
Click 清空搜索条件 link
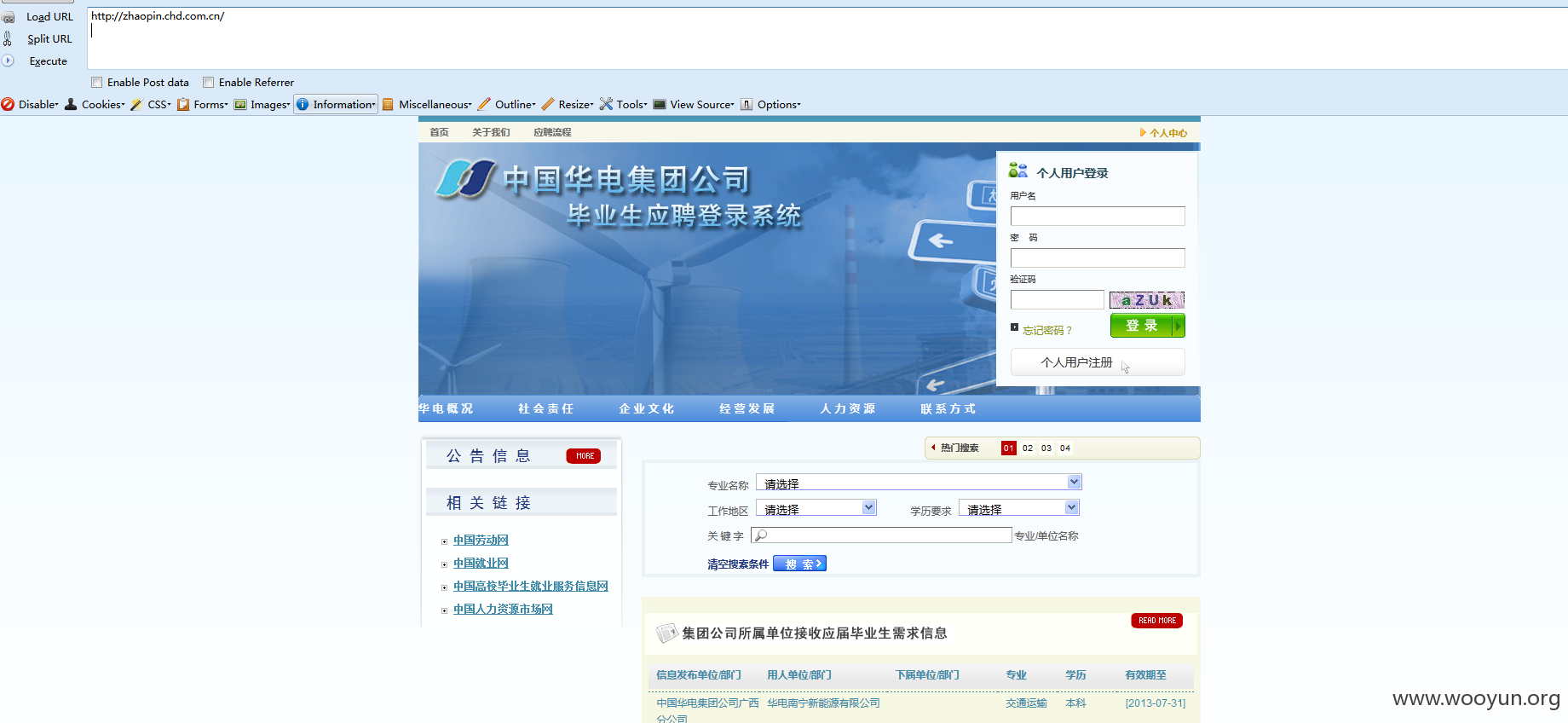[738, 564]
